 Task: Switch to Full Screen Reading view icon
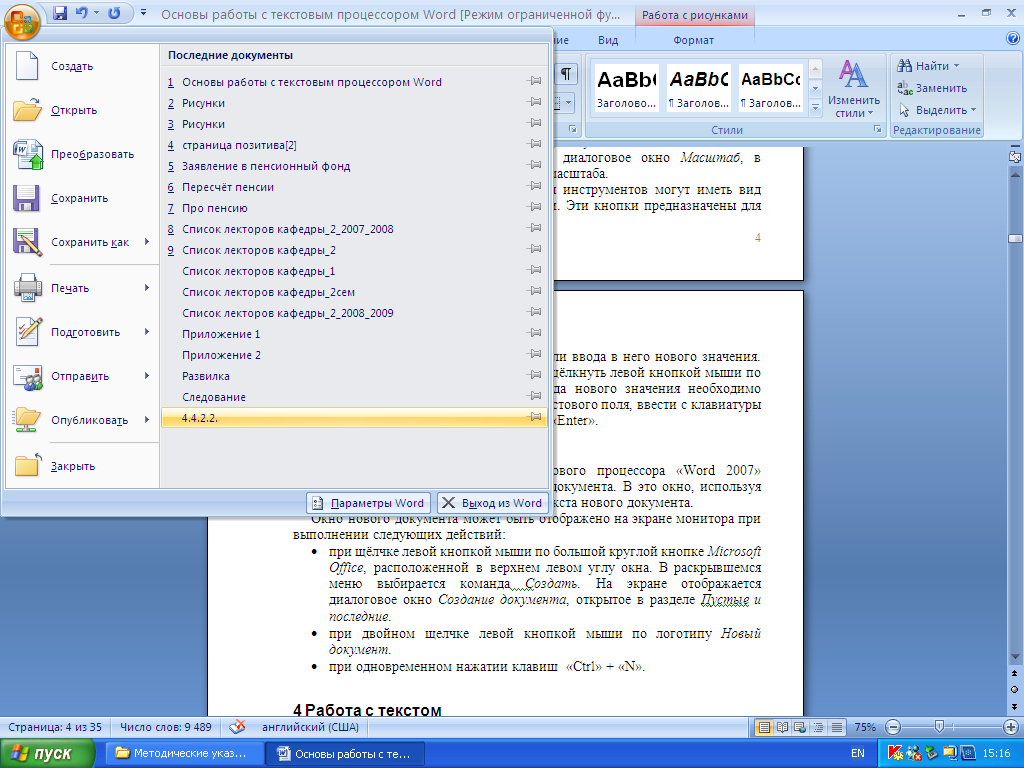tap(782, 727)
